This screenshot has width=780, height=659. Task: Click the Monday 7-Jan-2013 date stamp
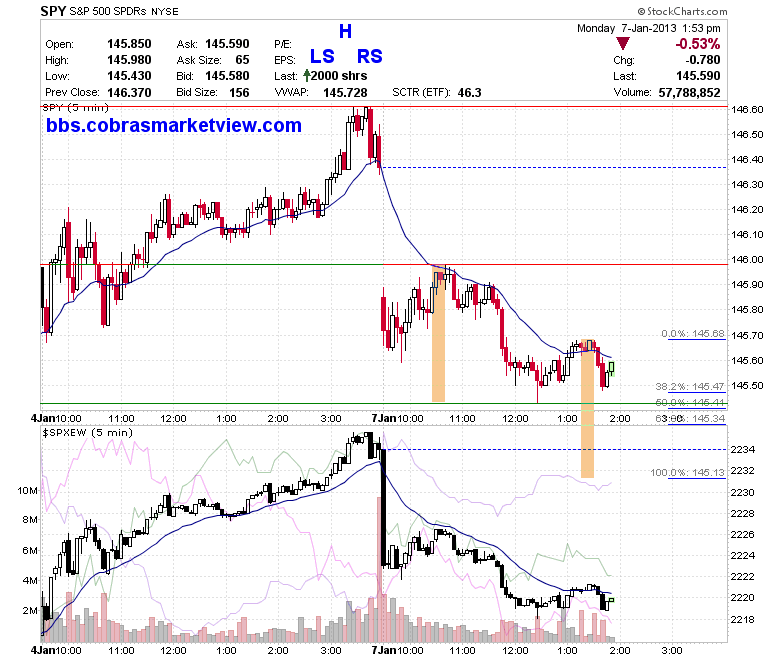649,28
